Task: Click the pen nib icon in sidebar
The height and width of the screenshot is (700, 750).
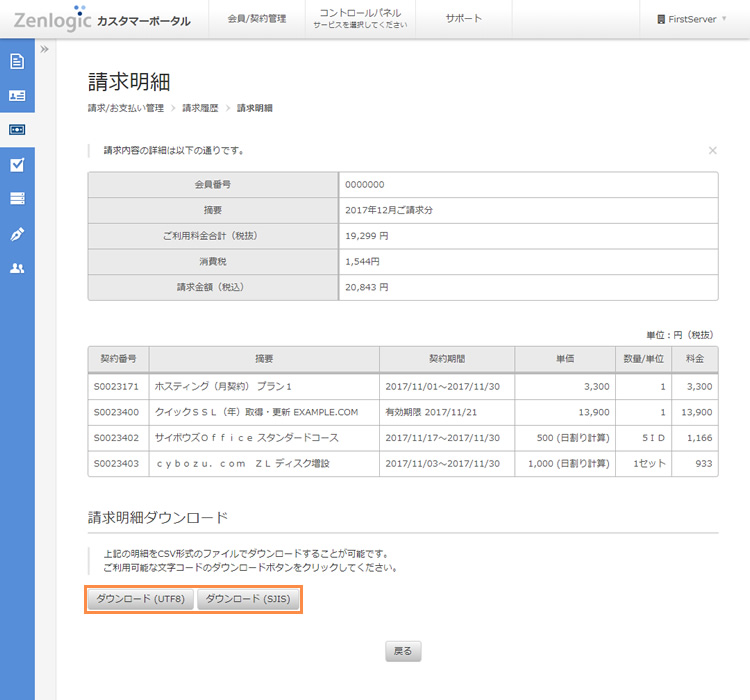Action: coord(17,234)
